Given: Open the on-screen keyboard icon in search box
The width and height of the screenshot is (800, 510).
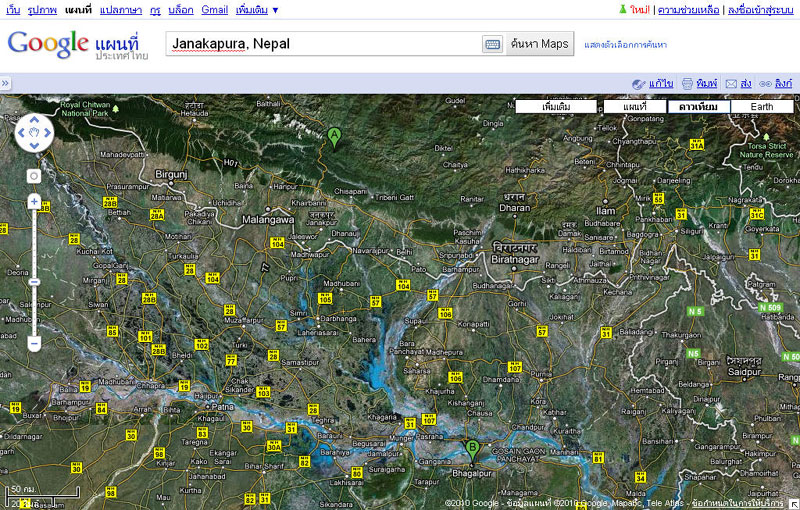Looking at the screenshot, I should 492,44.
